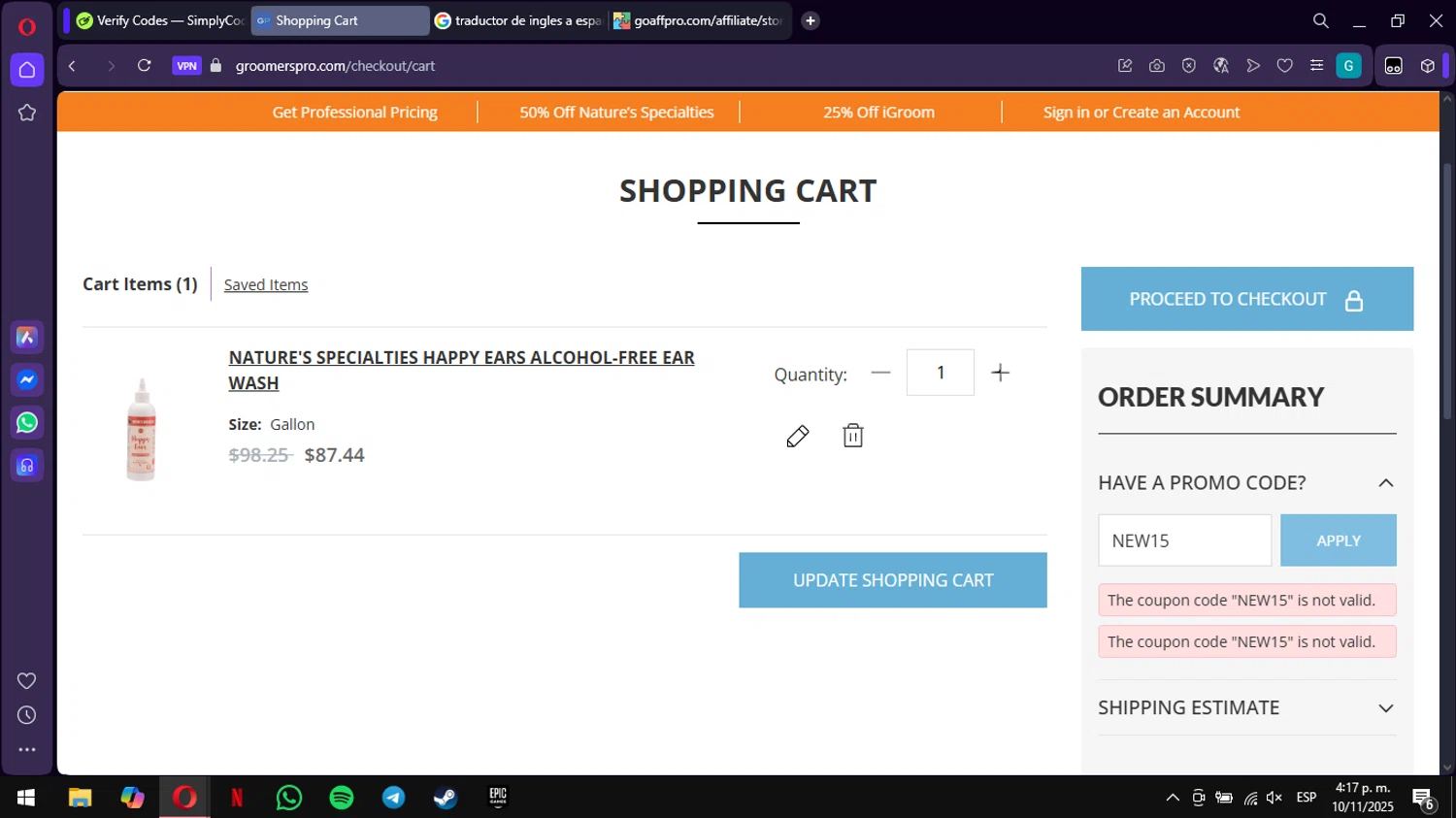Open Easy Setup sliders icon
The image size is (1456, 818).
pos(1316,66)
